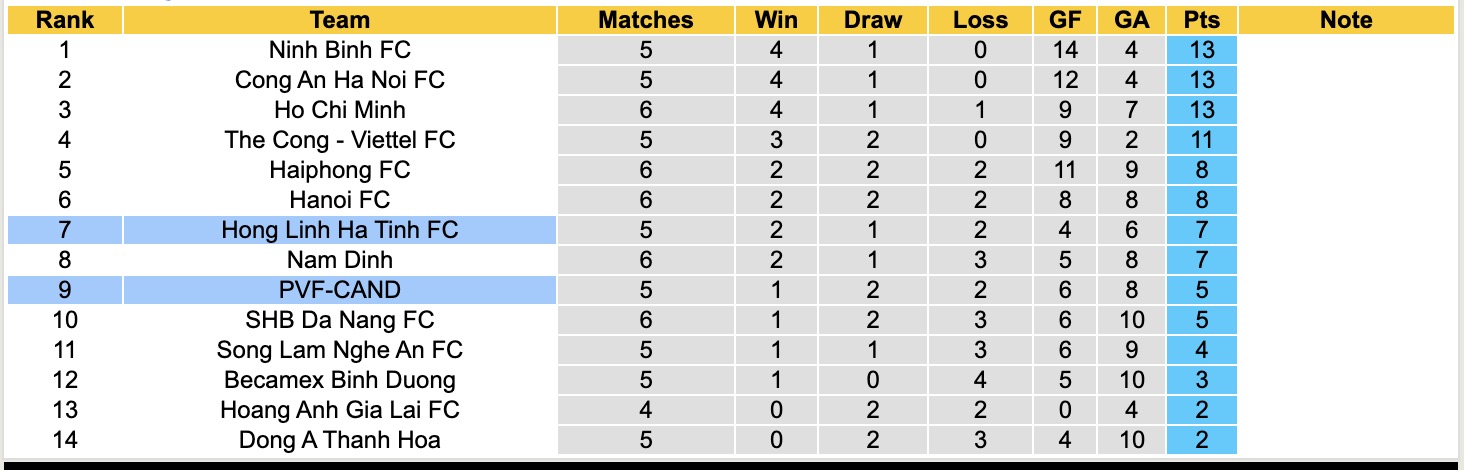Select the Draw column header
The width and height of the screenshot is (1464, 470).
click(872, 20)
